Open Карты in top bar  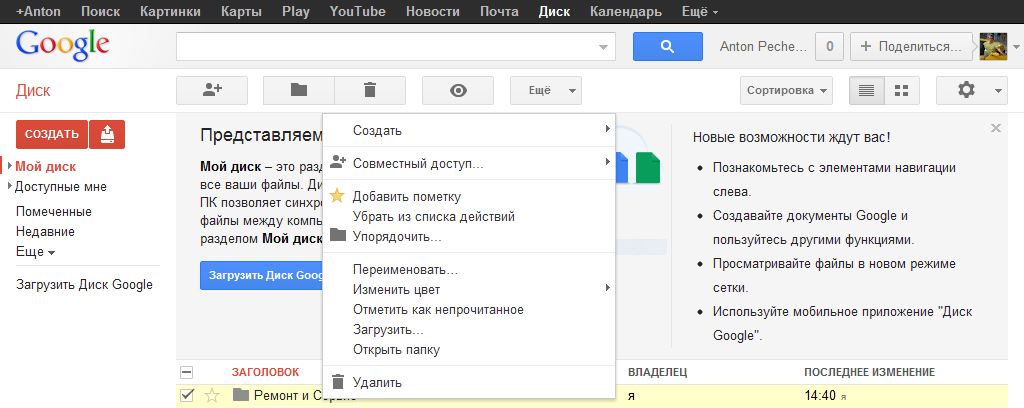pos(242,12)
